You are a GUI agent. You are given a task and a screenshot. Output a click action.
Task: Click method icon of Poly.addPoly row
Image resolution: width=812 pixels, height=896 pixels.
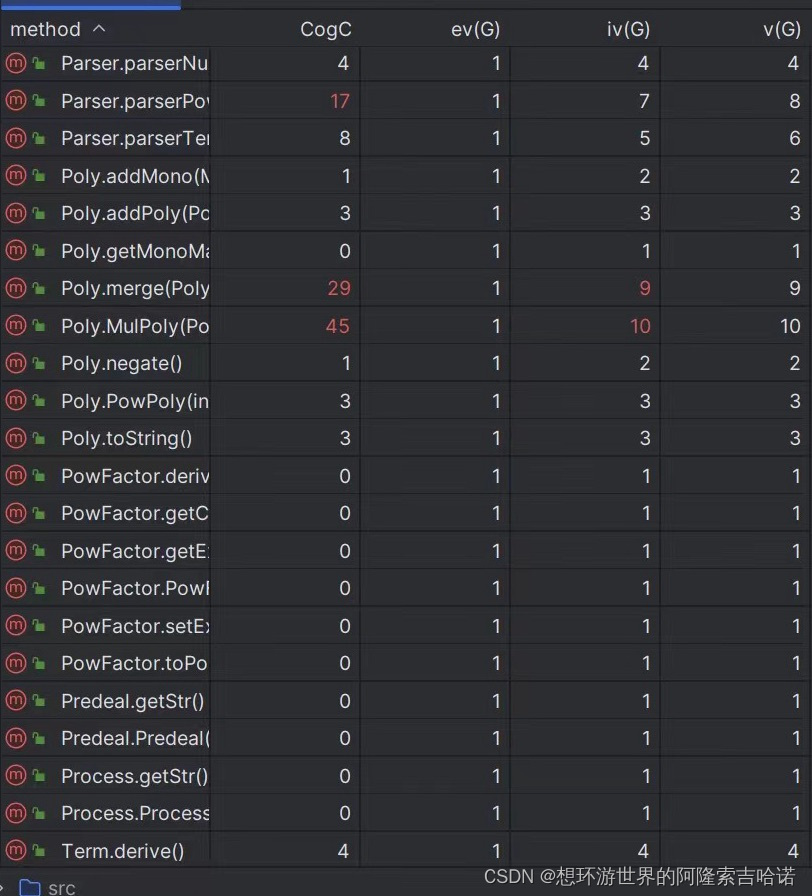pos(16,213)
